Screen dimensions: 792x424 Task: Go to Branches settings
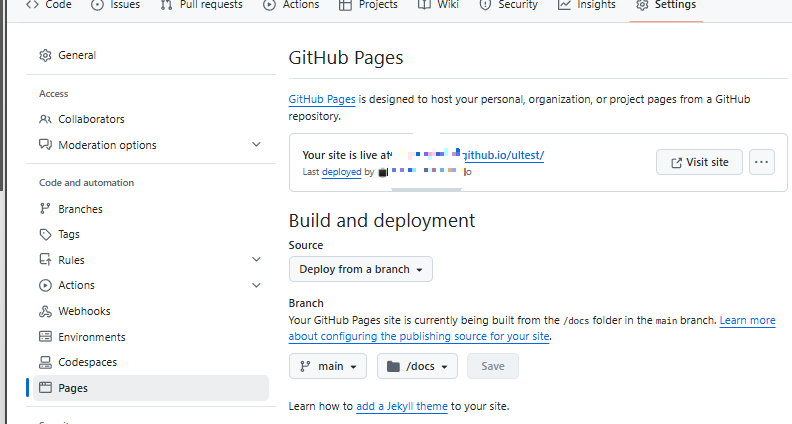coord(151,209)
